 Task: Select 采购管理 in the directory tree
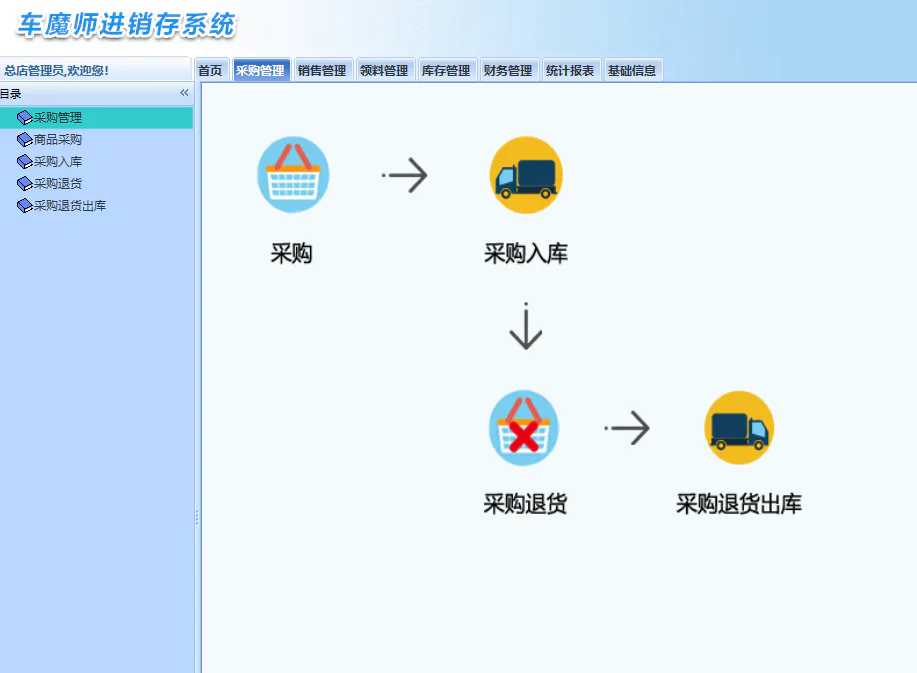coord(96,118)
